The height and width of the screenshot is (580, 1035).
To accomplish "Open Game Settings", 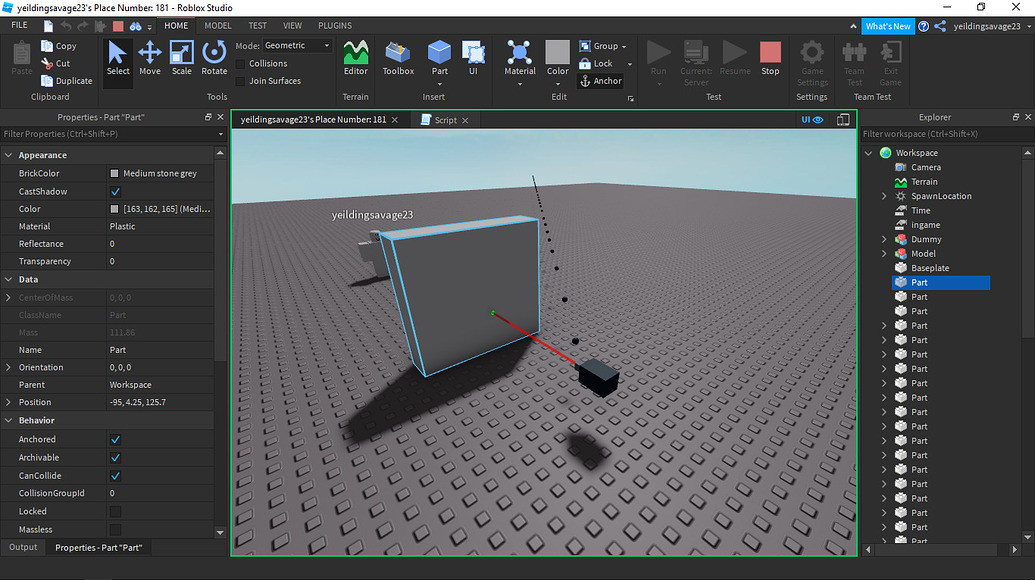I will point(811,60).
